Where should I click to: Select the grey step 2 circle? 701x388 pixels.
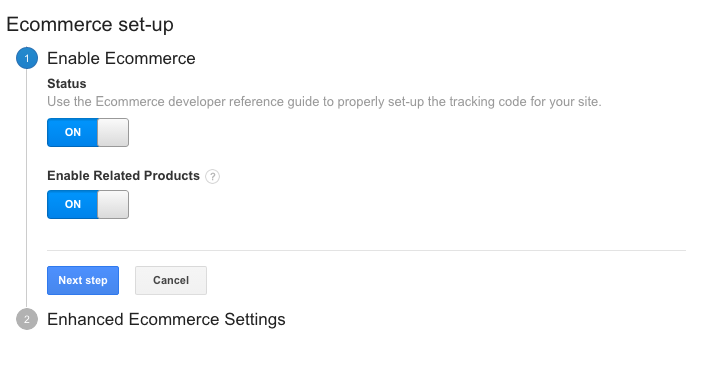27,319
